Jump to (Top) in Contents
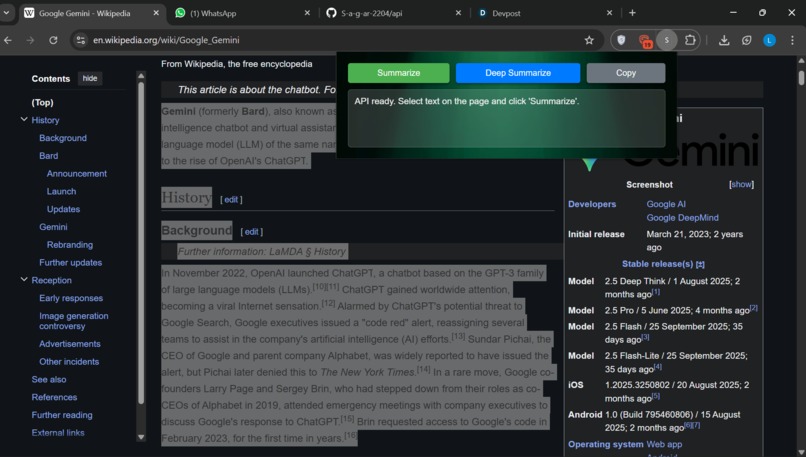806x457 pixels. [42, 102]
